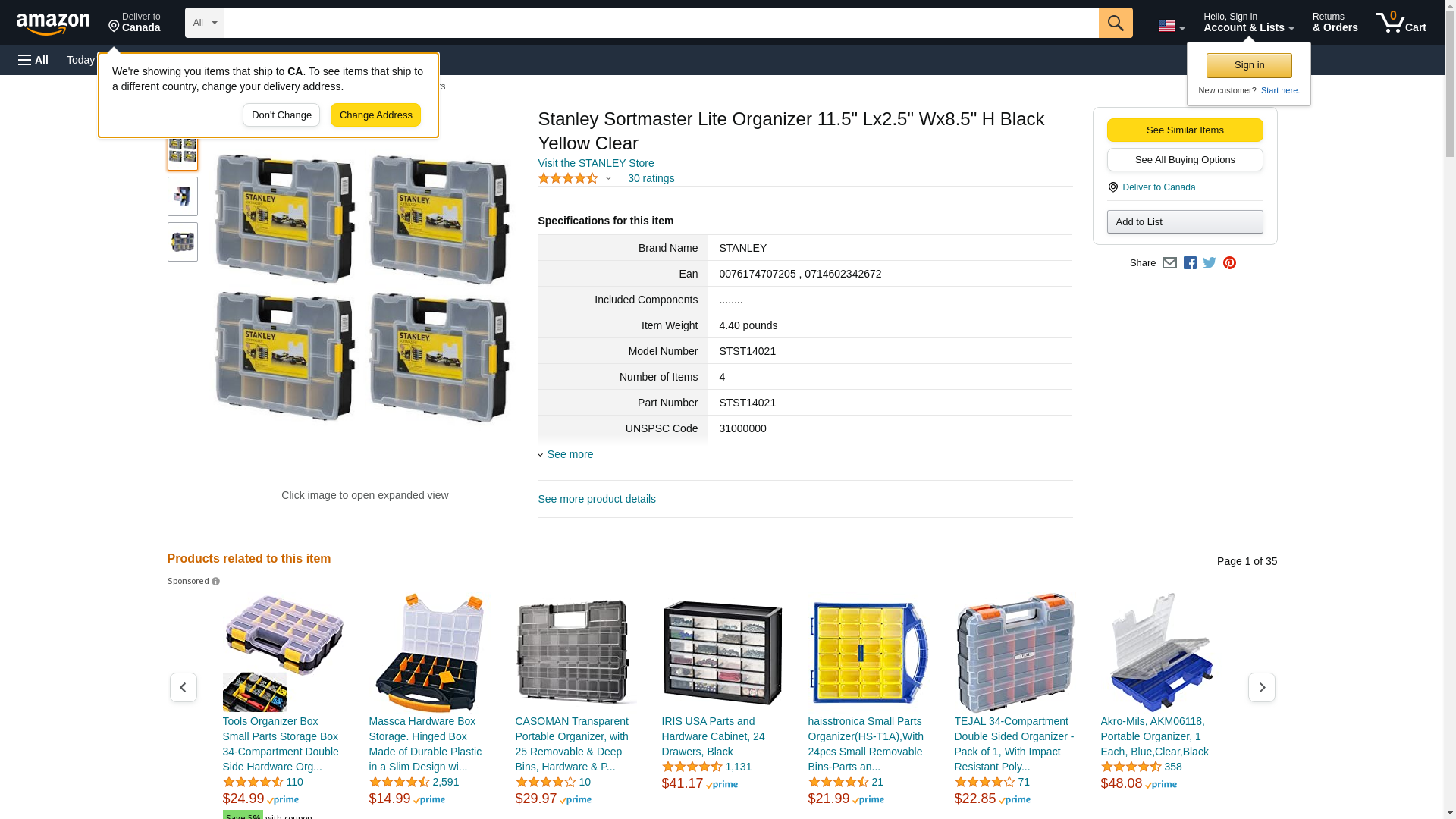Show previous related products arrow
The width and height of the screenshot is (1456, 819).
pyautogui.click(x=184, y=687)
